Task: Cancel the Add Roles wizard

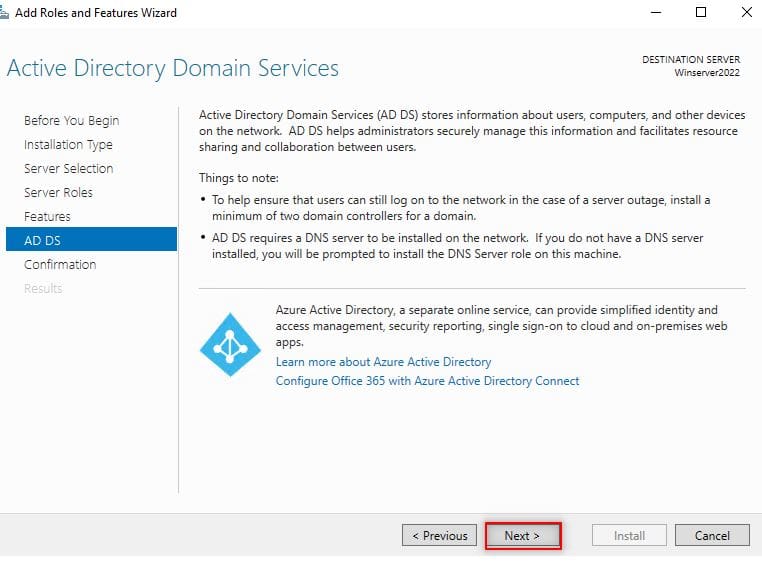Action: [x=712, y=535]
